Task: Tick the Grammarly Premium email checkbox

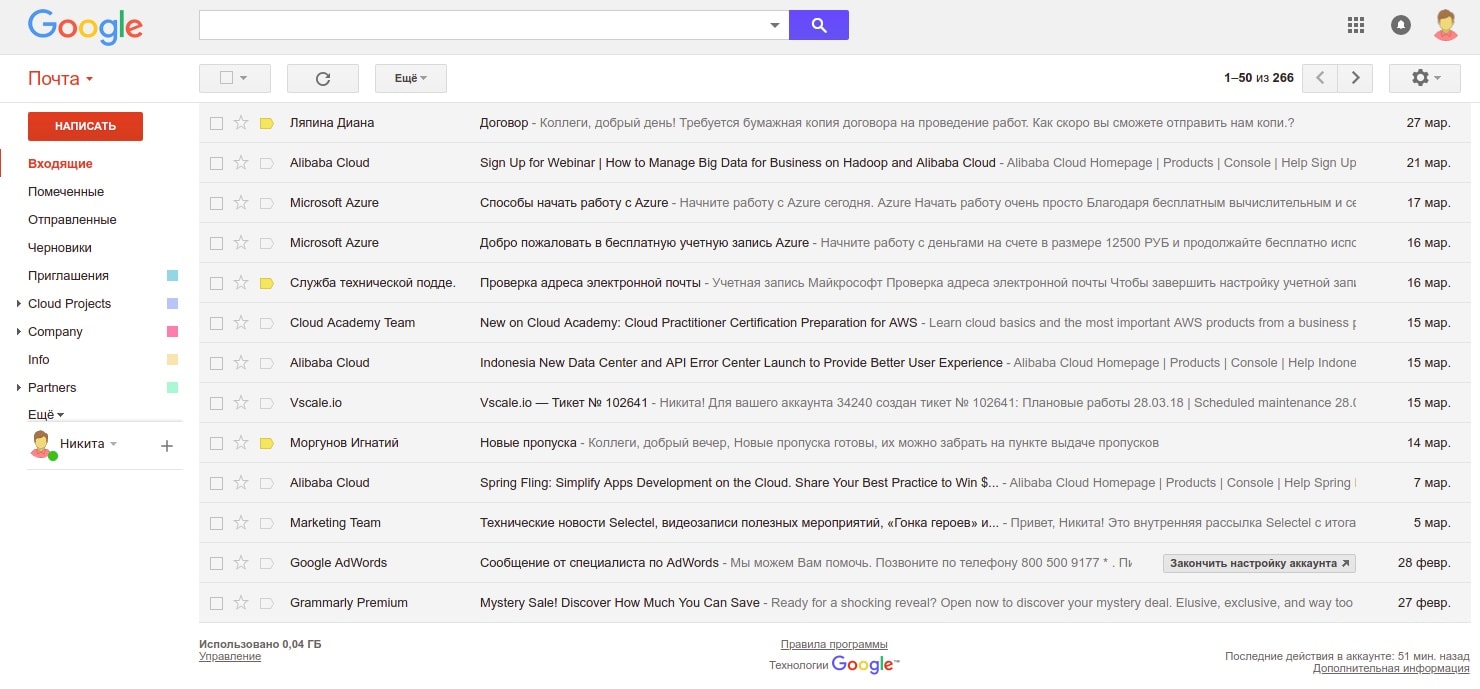Action: (216, 603)
